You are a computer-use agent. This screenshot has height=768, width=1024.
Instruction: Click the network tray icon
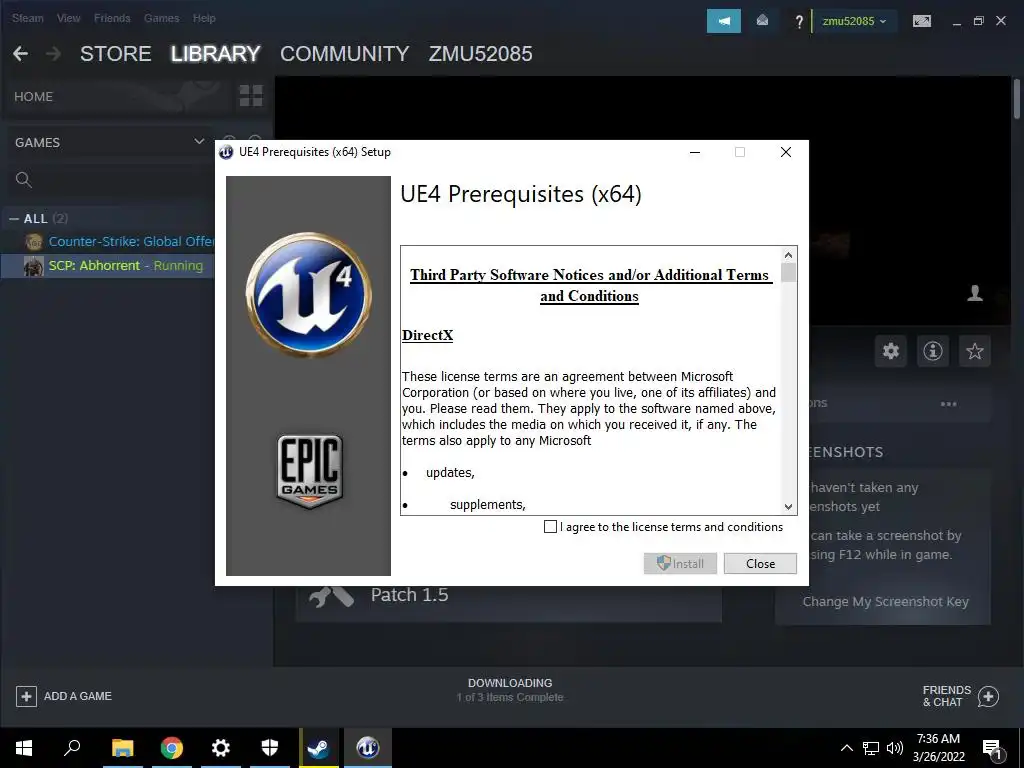(871, 748)
